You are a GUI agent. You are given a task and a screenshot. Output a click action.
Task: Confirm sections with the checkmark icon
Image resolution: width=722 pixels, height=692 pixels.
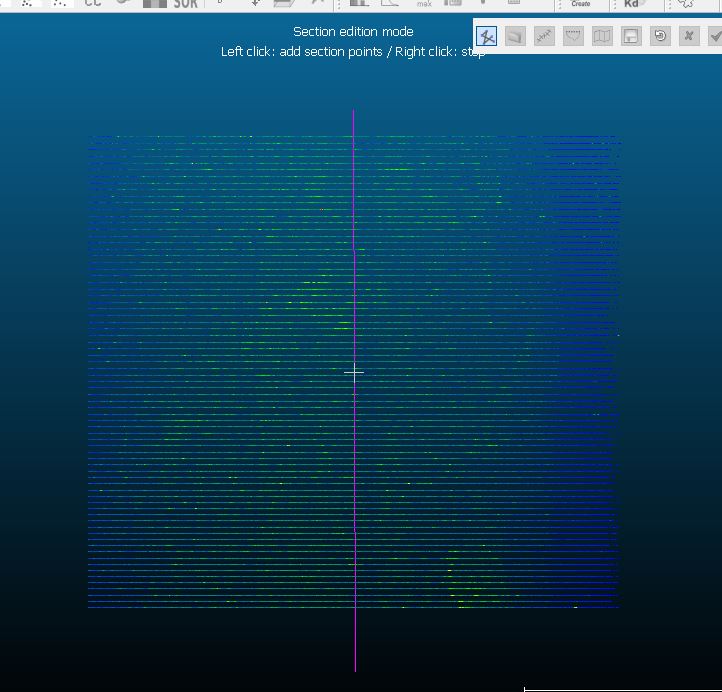click(714, 36)
